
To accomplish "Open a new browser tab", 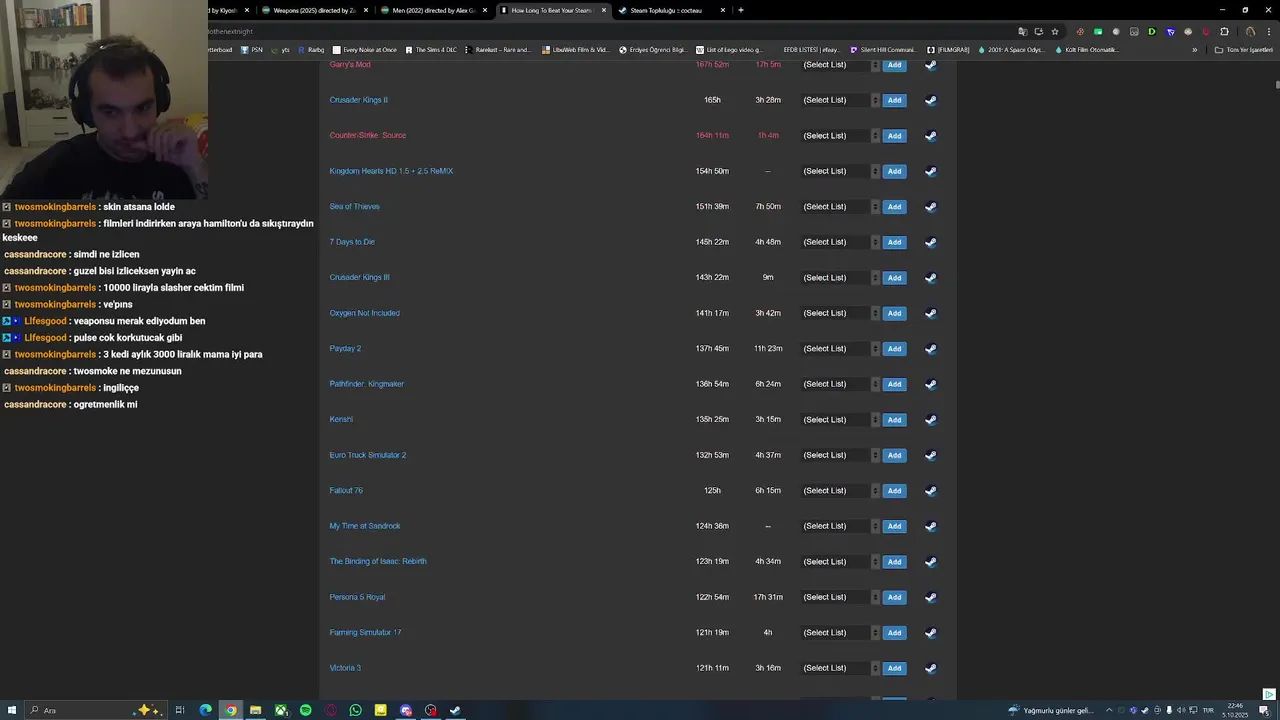I will coord(740,10).
